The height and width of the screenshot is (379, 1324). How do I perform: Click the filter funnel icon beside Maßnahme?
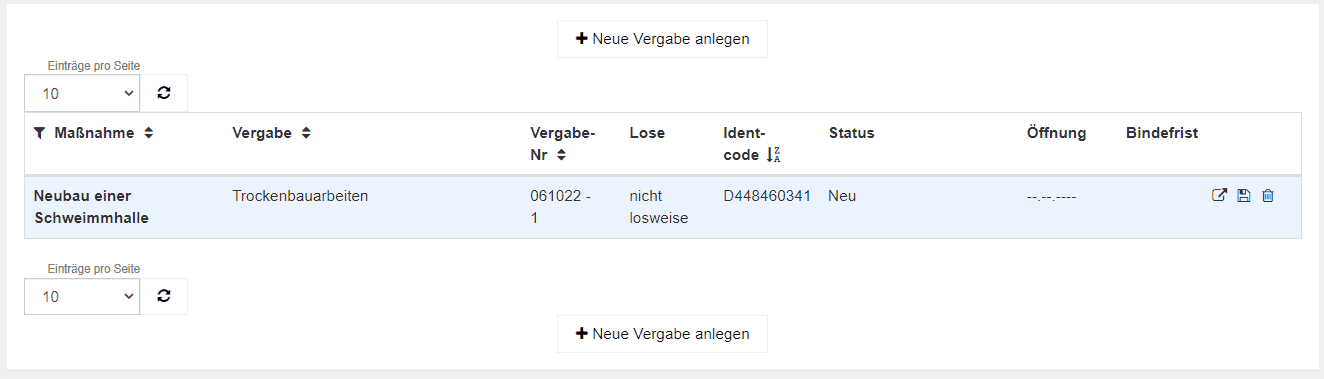(39, 133)
